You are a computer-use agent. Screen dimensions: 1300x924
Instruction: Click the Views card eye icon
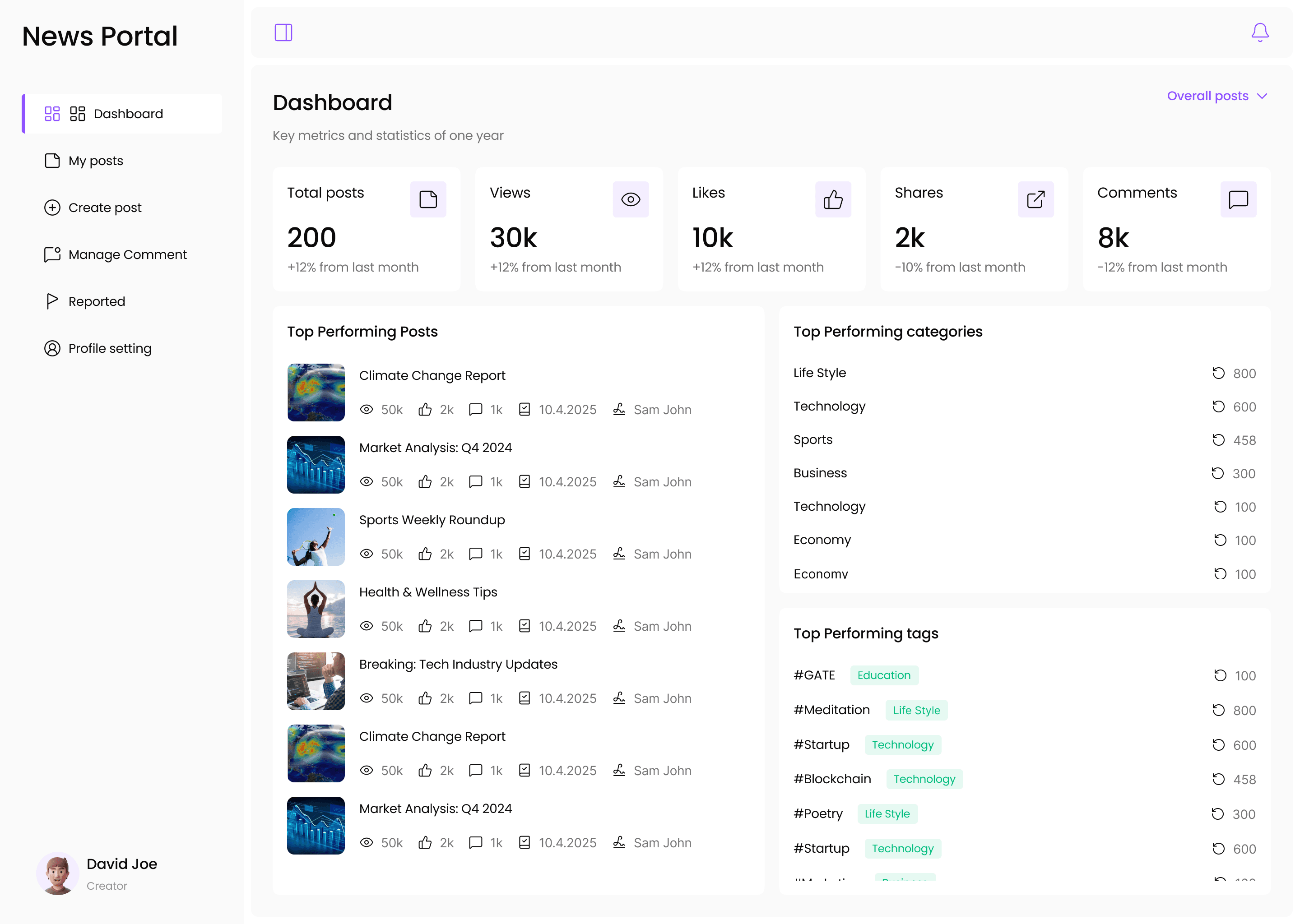click(631, 200)
